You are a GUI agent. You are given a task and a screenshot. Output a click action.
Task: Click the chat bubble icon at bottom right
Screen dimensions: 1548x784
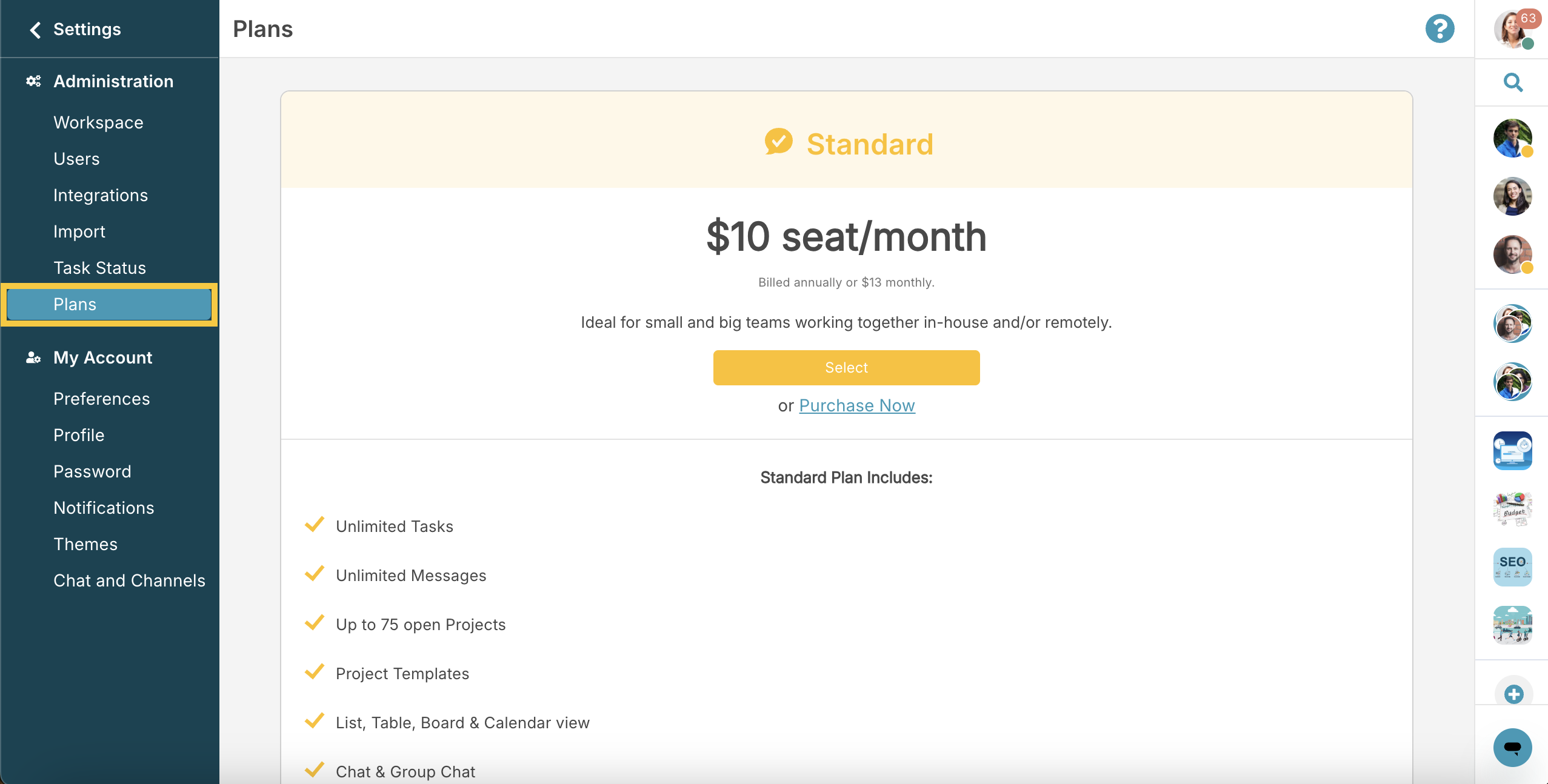click(x=1512, y=747)
